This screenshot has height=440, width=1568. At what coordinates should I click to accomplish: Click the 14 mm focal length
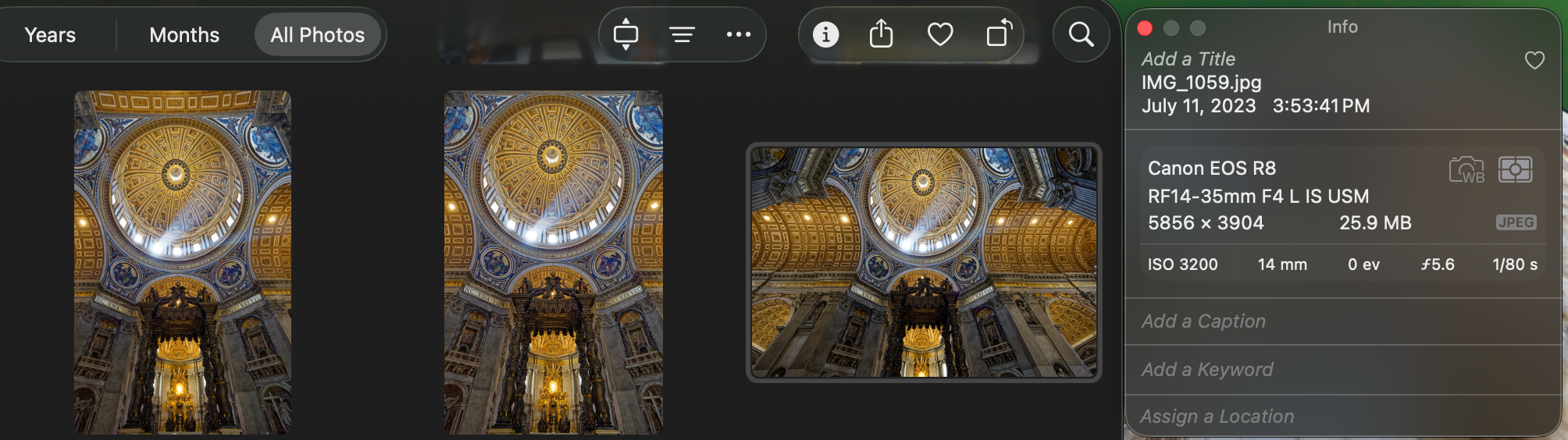coord(1282,264)
